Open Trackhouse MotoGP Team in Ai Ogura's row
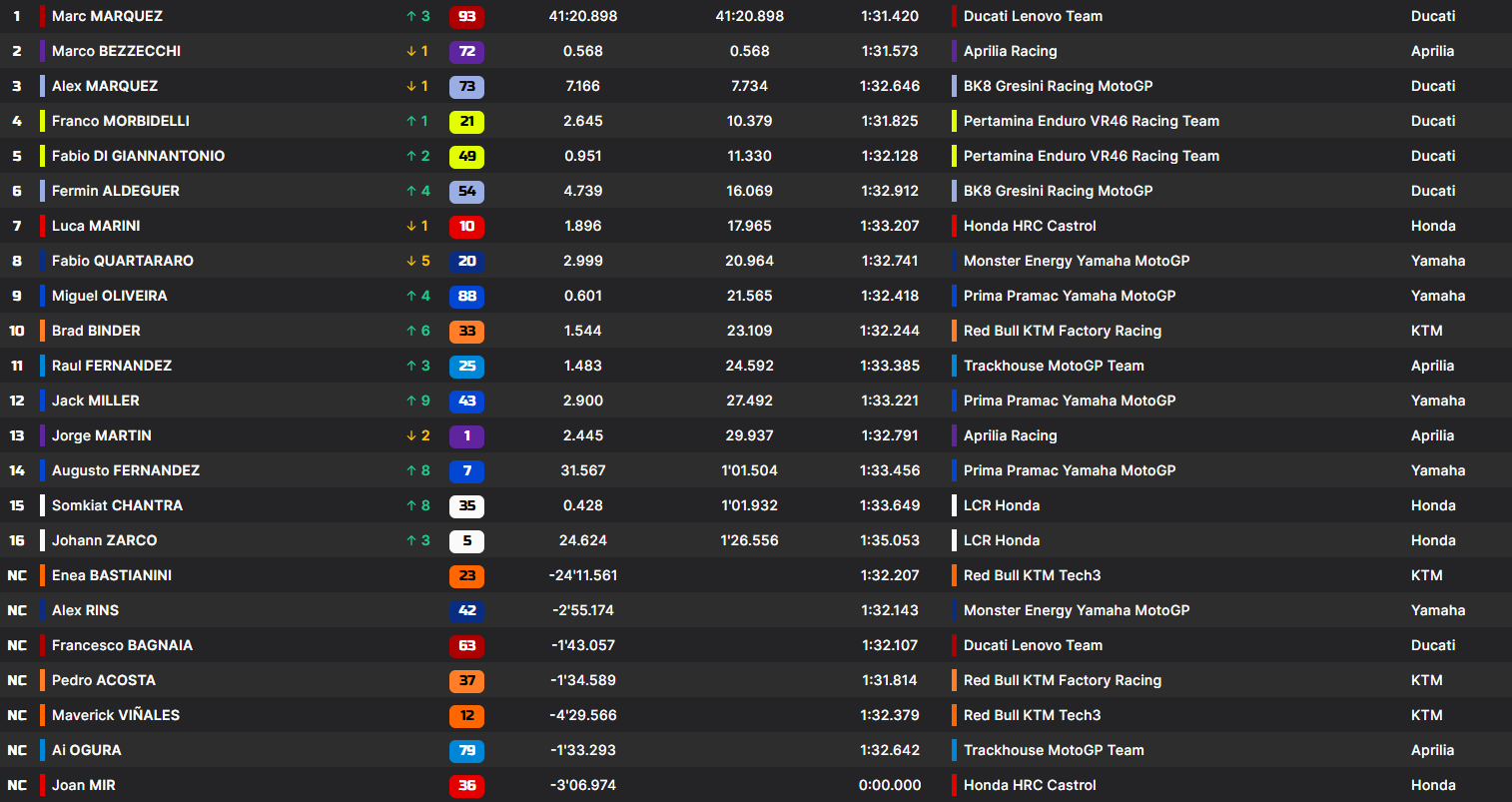The image size is (1512, 802). coord(1054,750)
